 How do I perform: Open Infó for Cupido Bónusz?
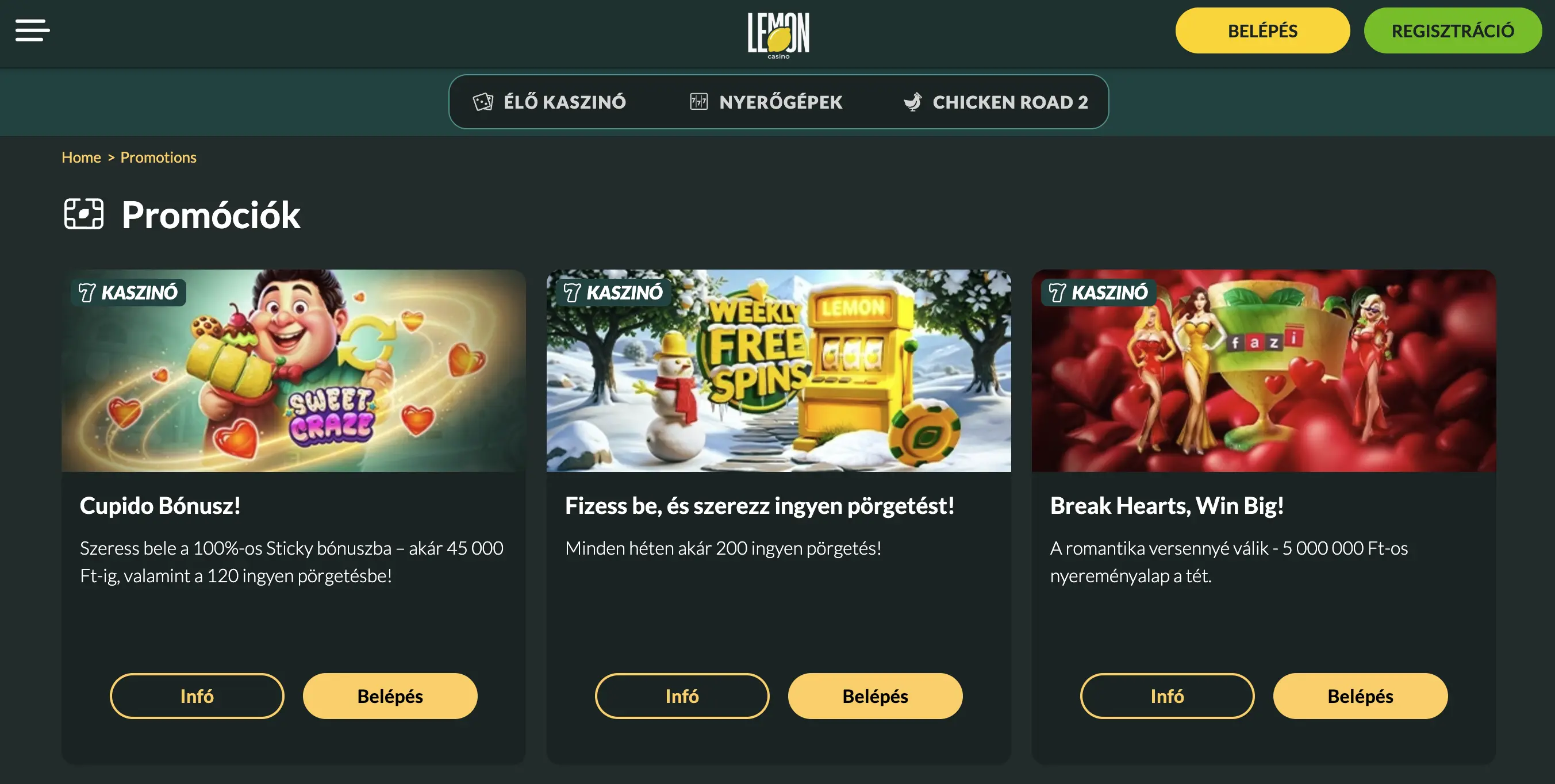(197, 696)
